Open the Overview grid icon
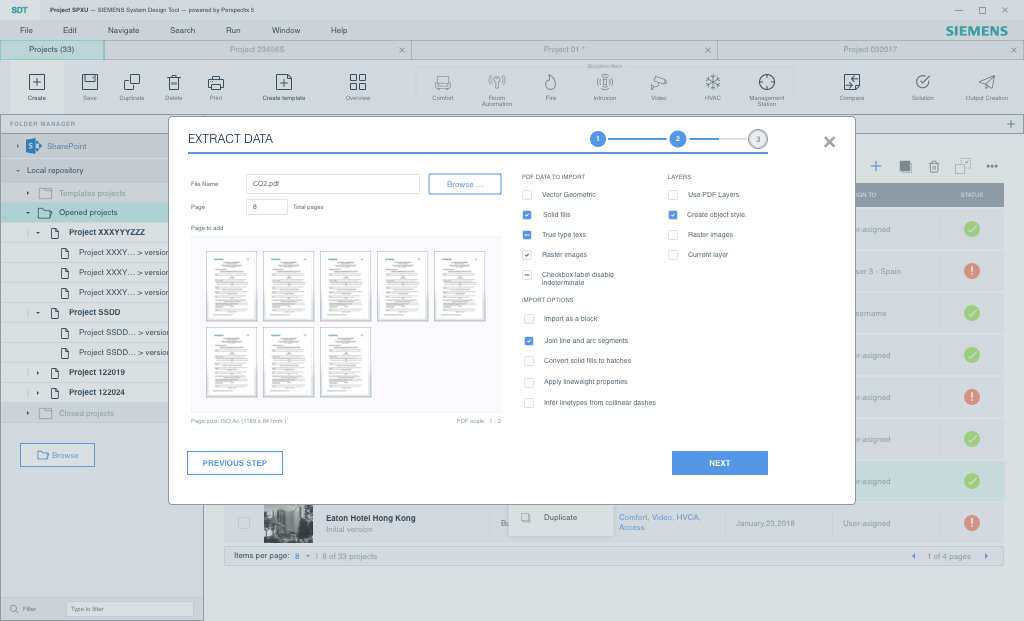The height and width of the screenshot is (621, 1024). coord(358,82)
